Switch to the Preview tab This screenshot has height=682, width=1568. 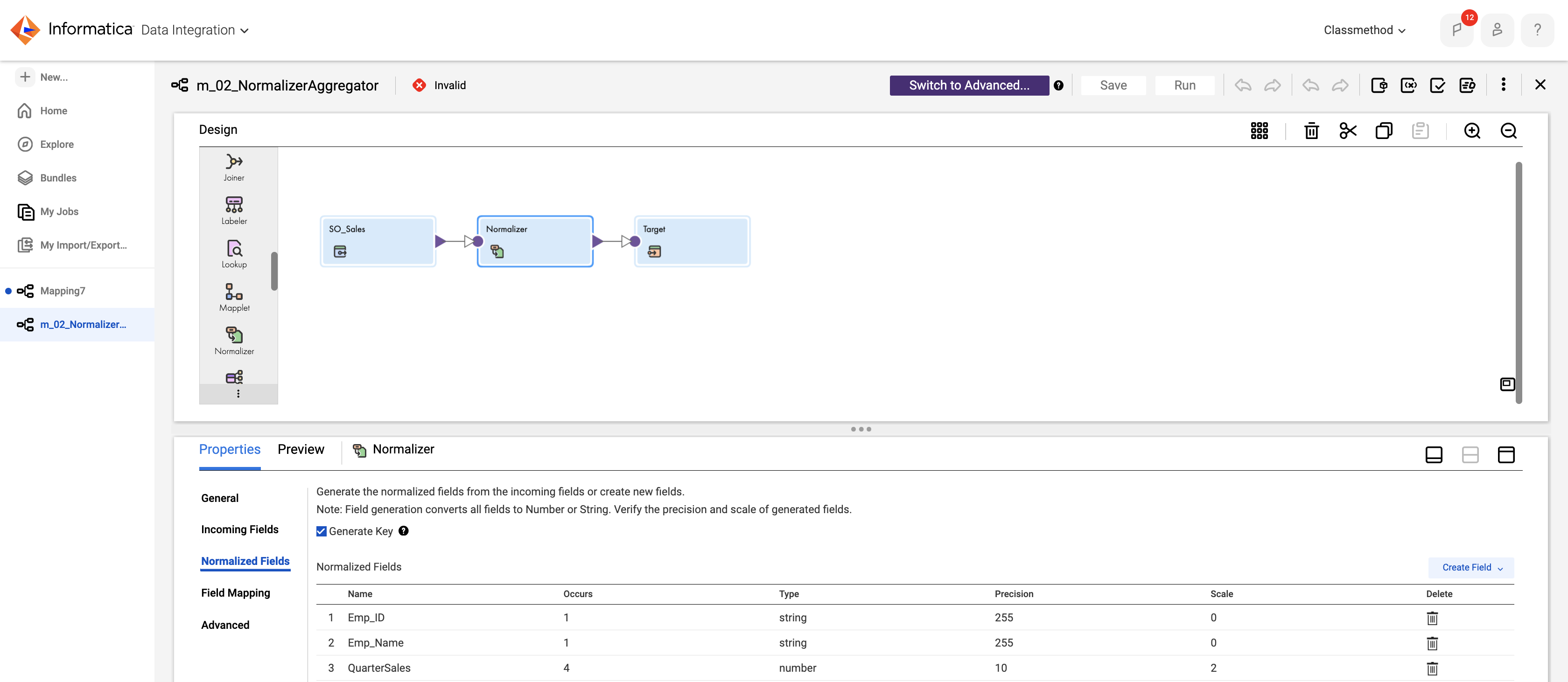(300, 448)
